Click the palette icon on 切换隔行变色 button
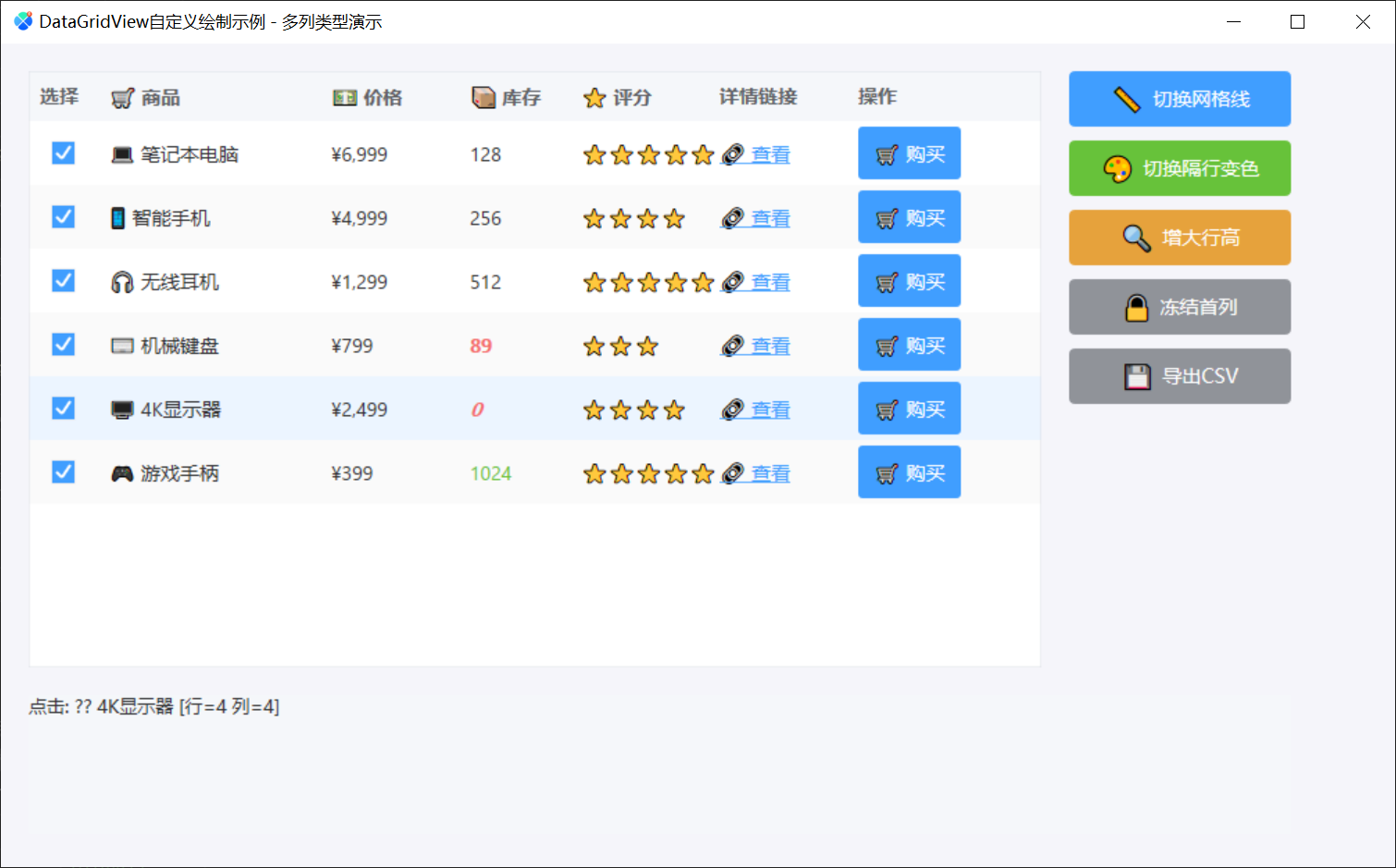The height and width of the screenshot is (868, 1396). click(1120, 168)
